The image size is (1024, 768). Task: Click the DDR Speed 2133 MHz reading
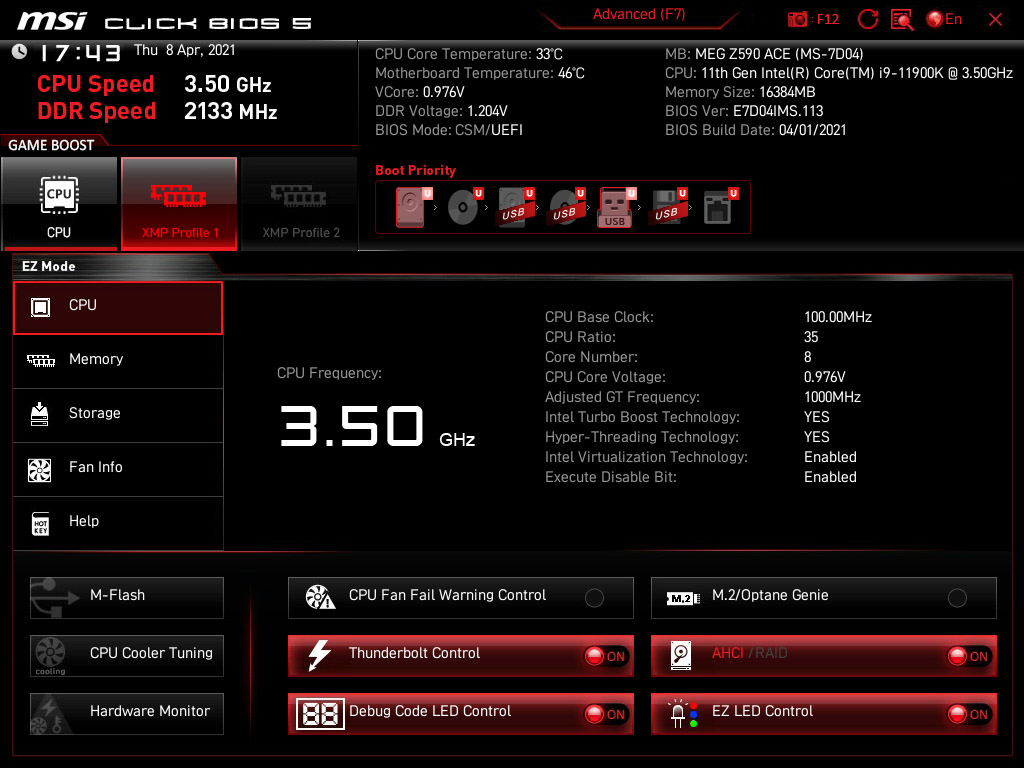(x=157, y=112)
